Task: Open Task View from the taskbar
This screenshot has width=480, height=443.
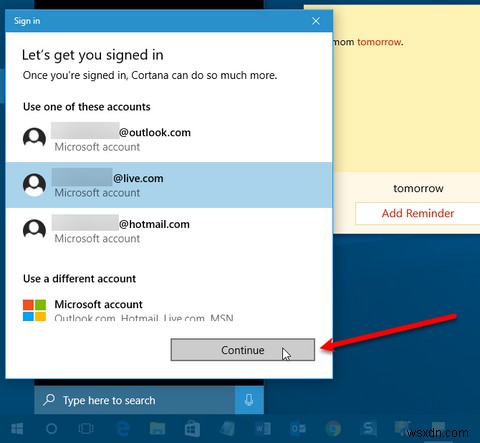Action: 86,429
